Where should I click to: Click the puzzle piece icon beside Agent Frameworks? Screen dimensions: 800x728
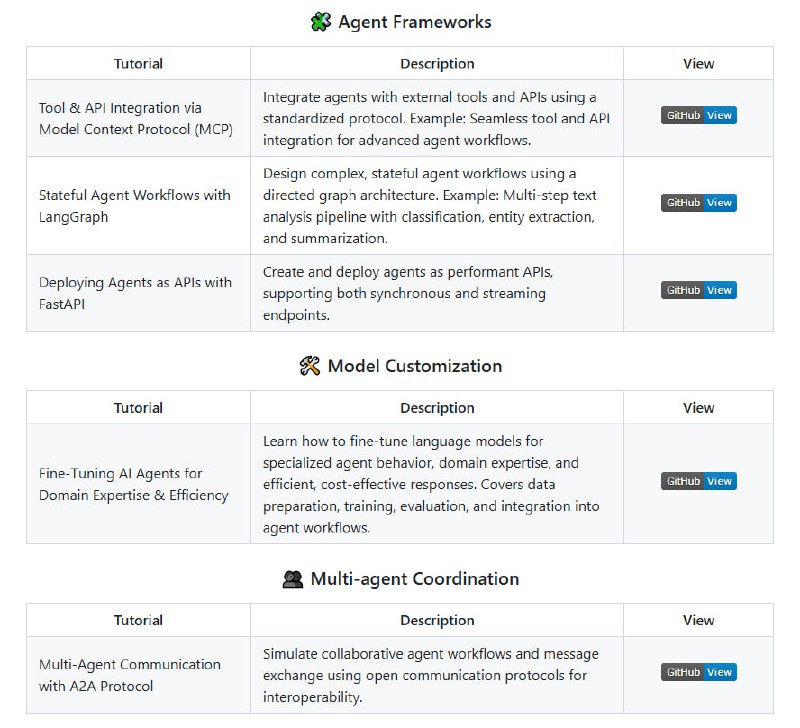click(x=320, y=22)
